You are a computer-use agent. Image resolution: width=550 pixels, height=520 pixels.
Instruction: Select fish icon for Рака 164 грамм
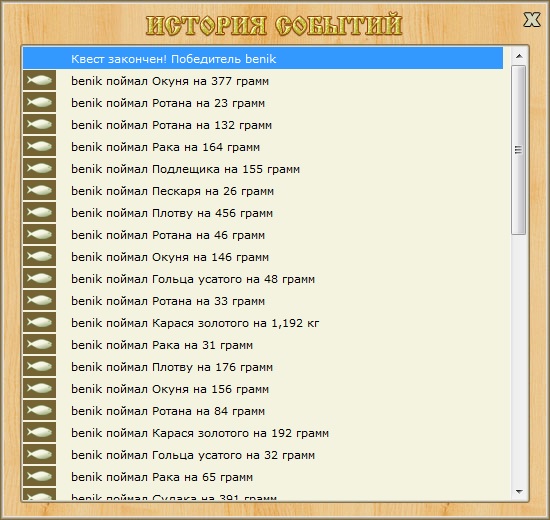click(x=39, y=146)
